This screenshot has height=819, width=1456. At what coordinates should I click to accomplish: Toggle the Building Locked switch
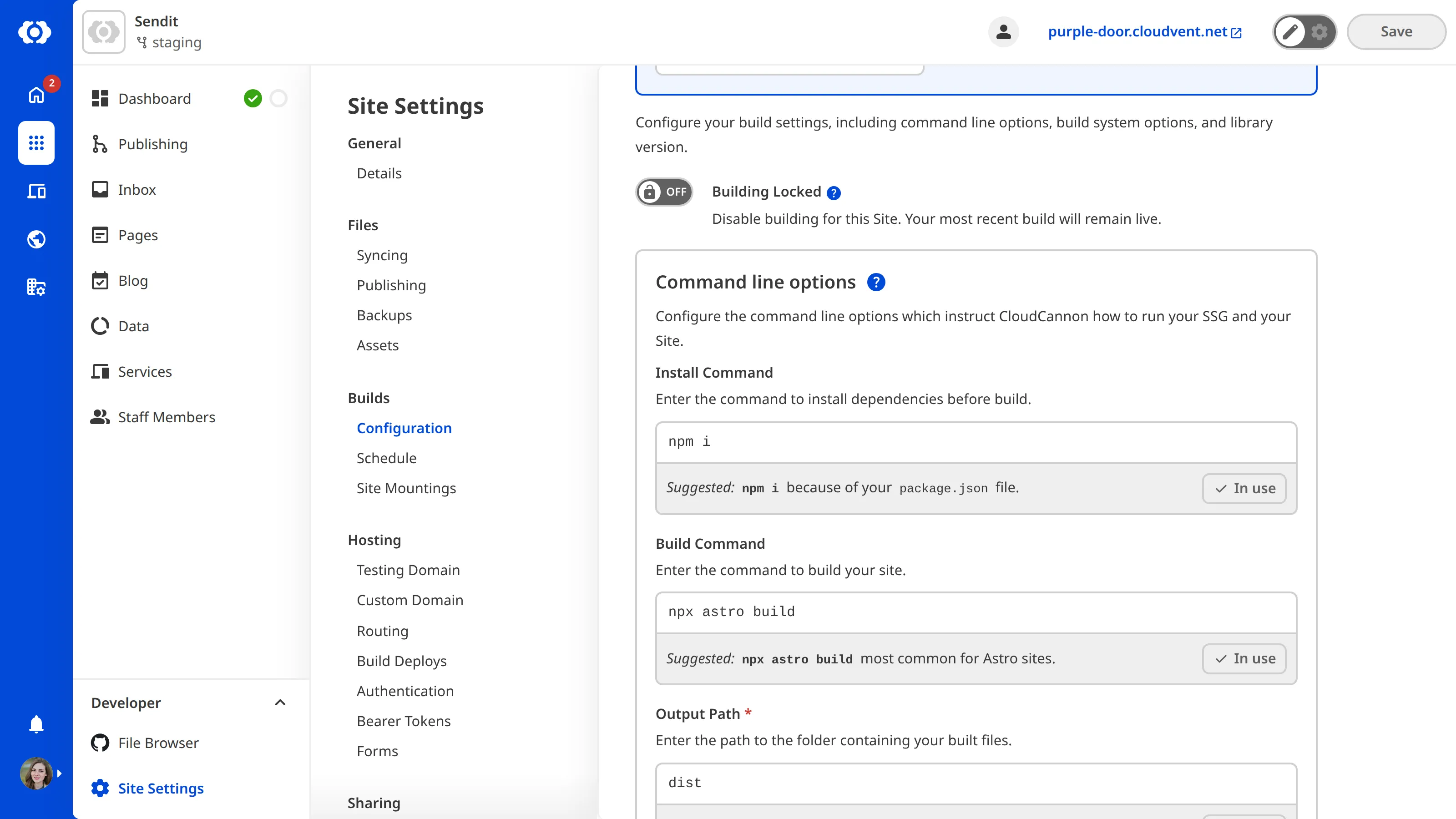click(x=664, y=192)
